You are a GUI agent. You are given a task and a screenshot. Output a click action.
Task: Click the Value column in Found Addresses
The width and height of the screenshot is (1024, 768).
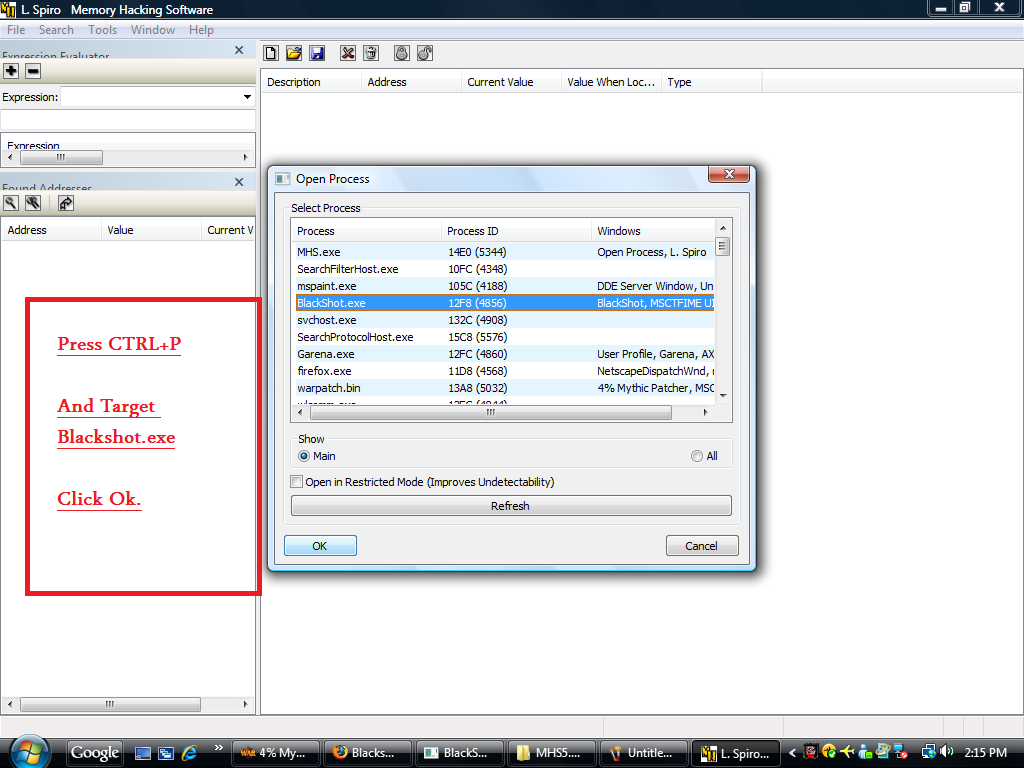point(152,231)
